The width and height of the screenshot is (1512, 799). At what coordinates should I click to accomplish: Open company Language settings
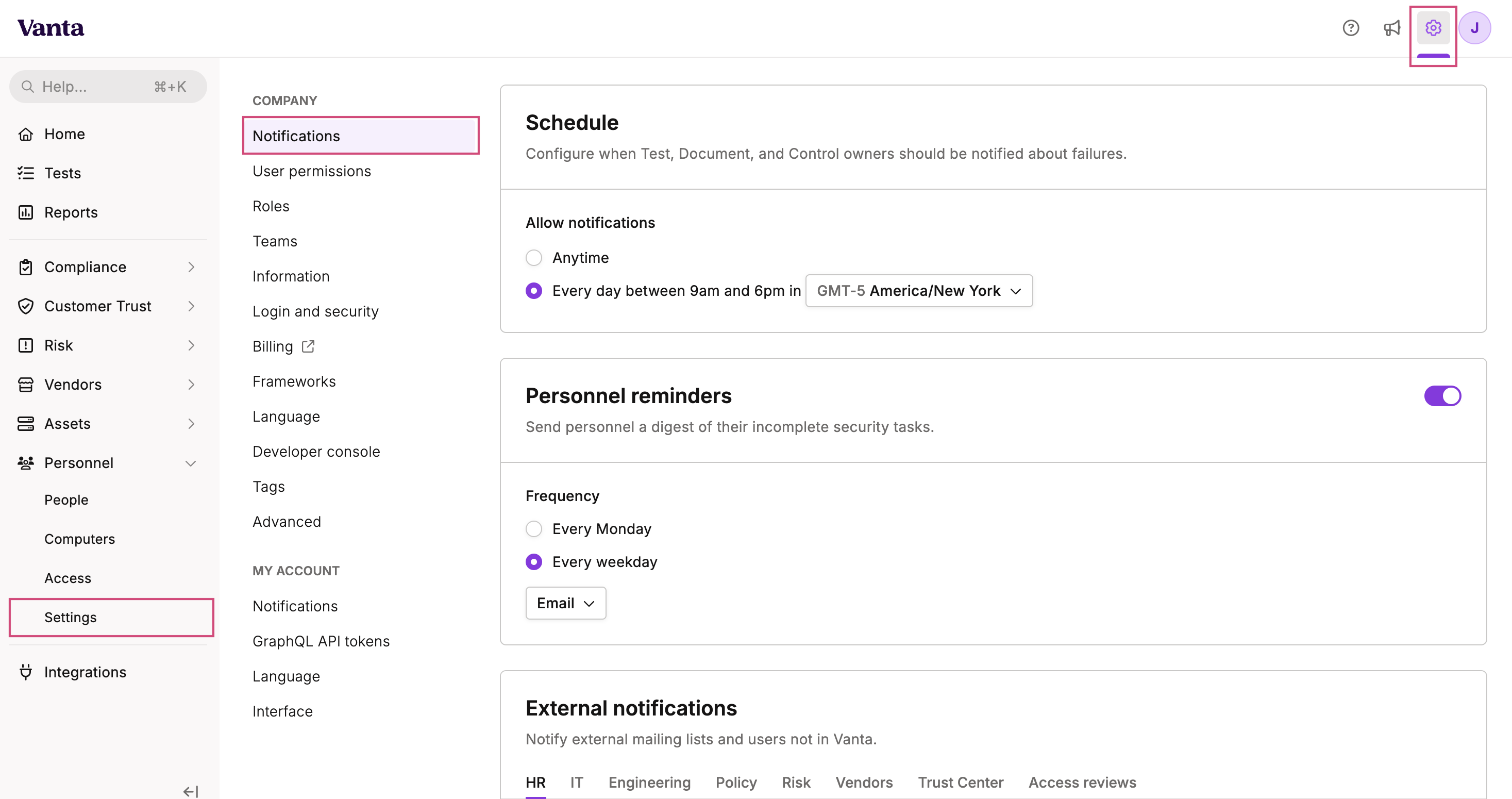click(x=286, y=416)
